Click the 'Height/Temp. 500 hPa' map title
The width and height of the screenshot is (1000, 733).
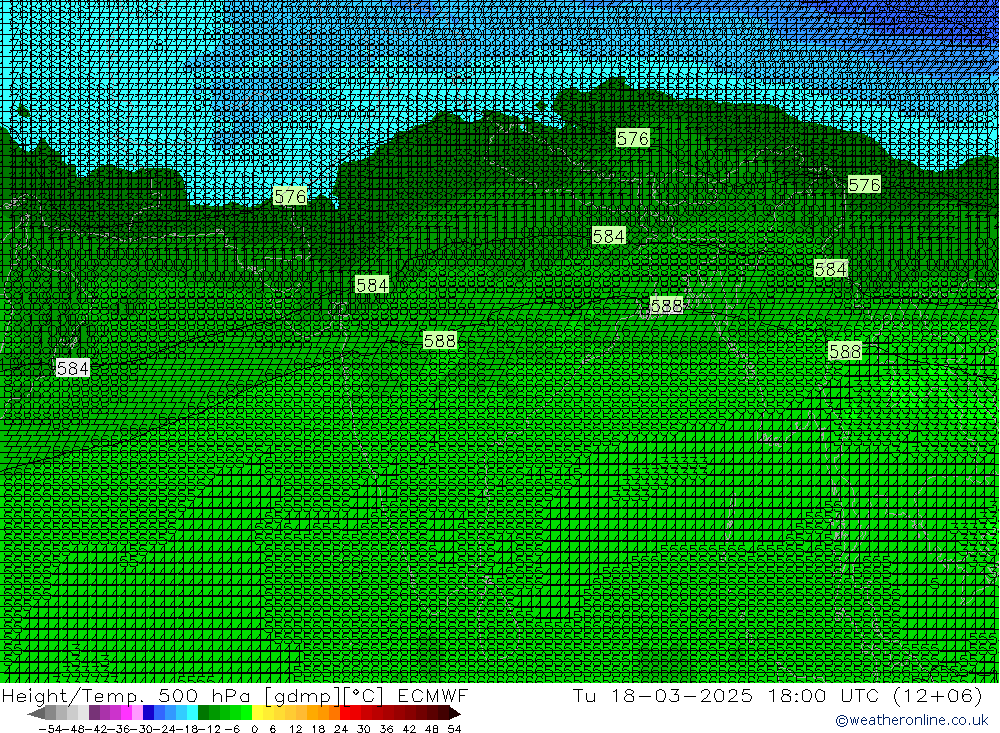click(126, 695)
